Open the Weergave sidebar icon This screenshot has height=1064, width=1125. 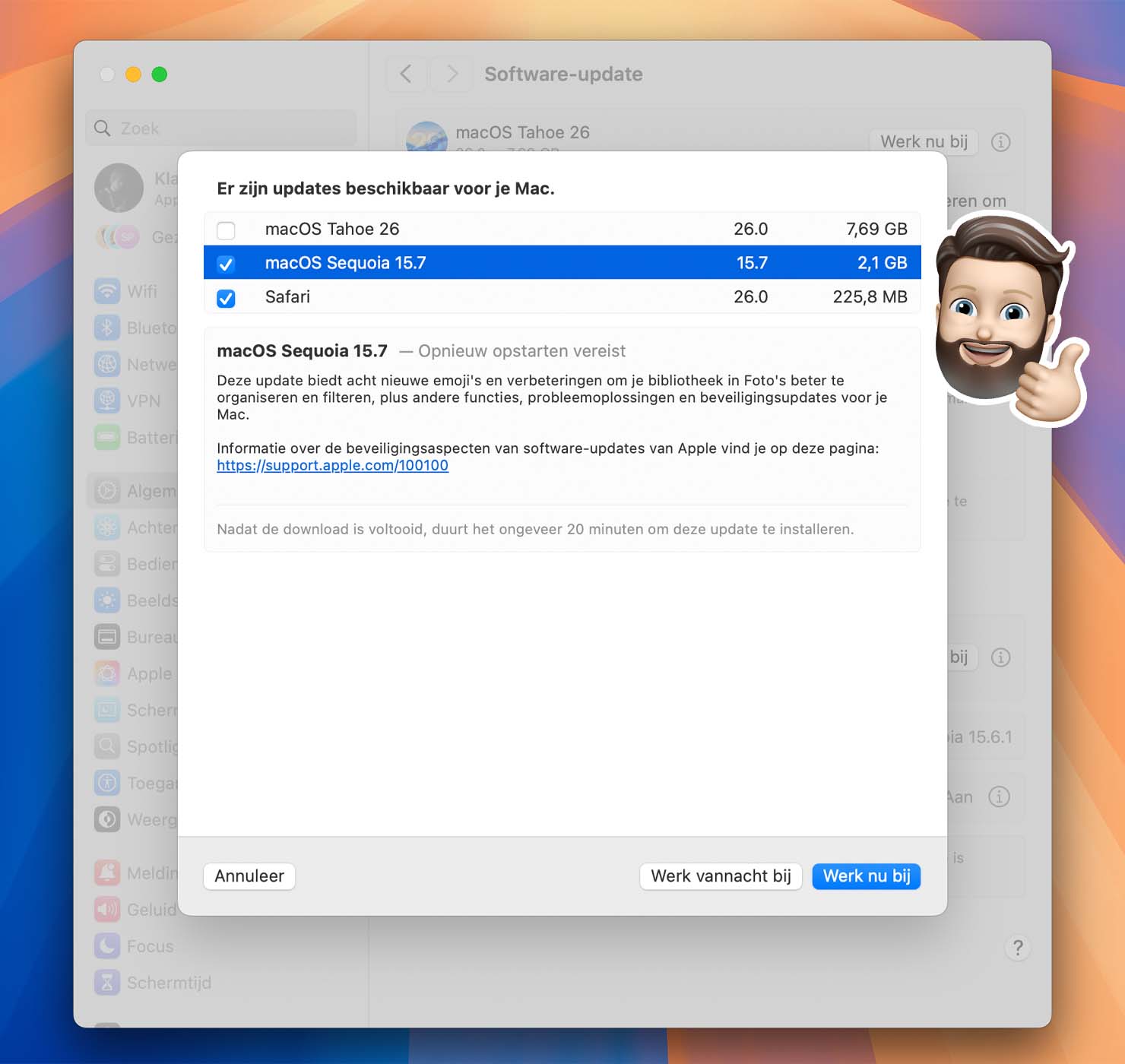point(107,819)
